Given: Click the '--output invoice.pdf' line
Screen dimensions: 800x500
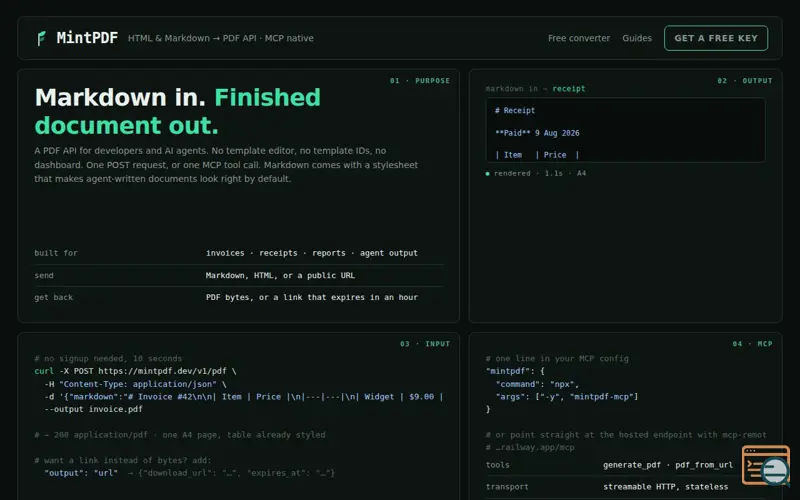Looking at the screenshot, I should [x=93, y=409].
